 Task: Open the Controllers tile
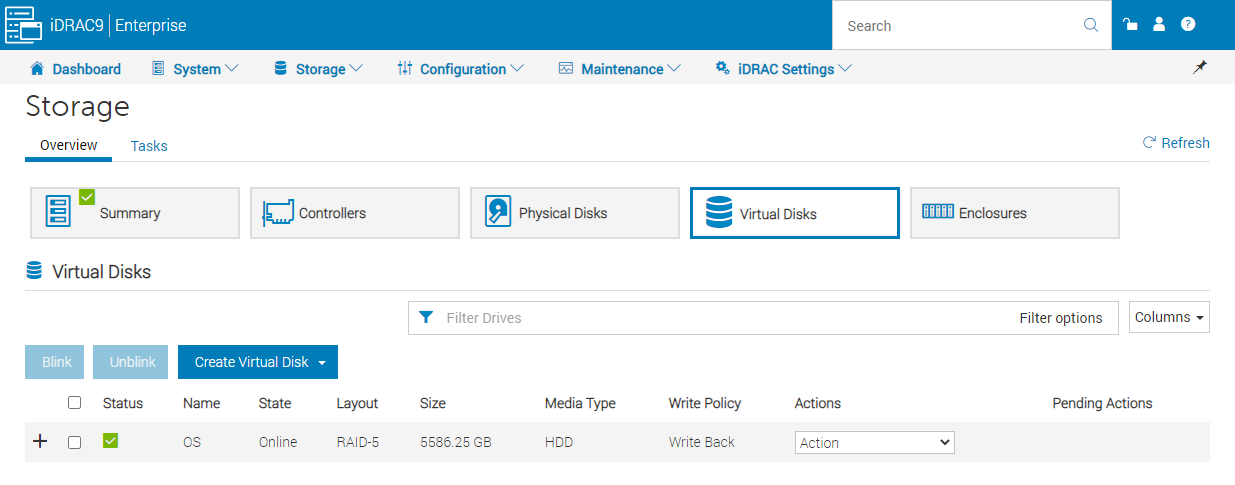(355, 213)
